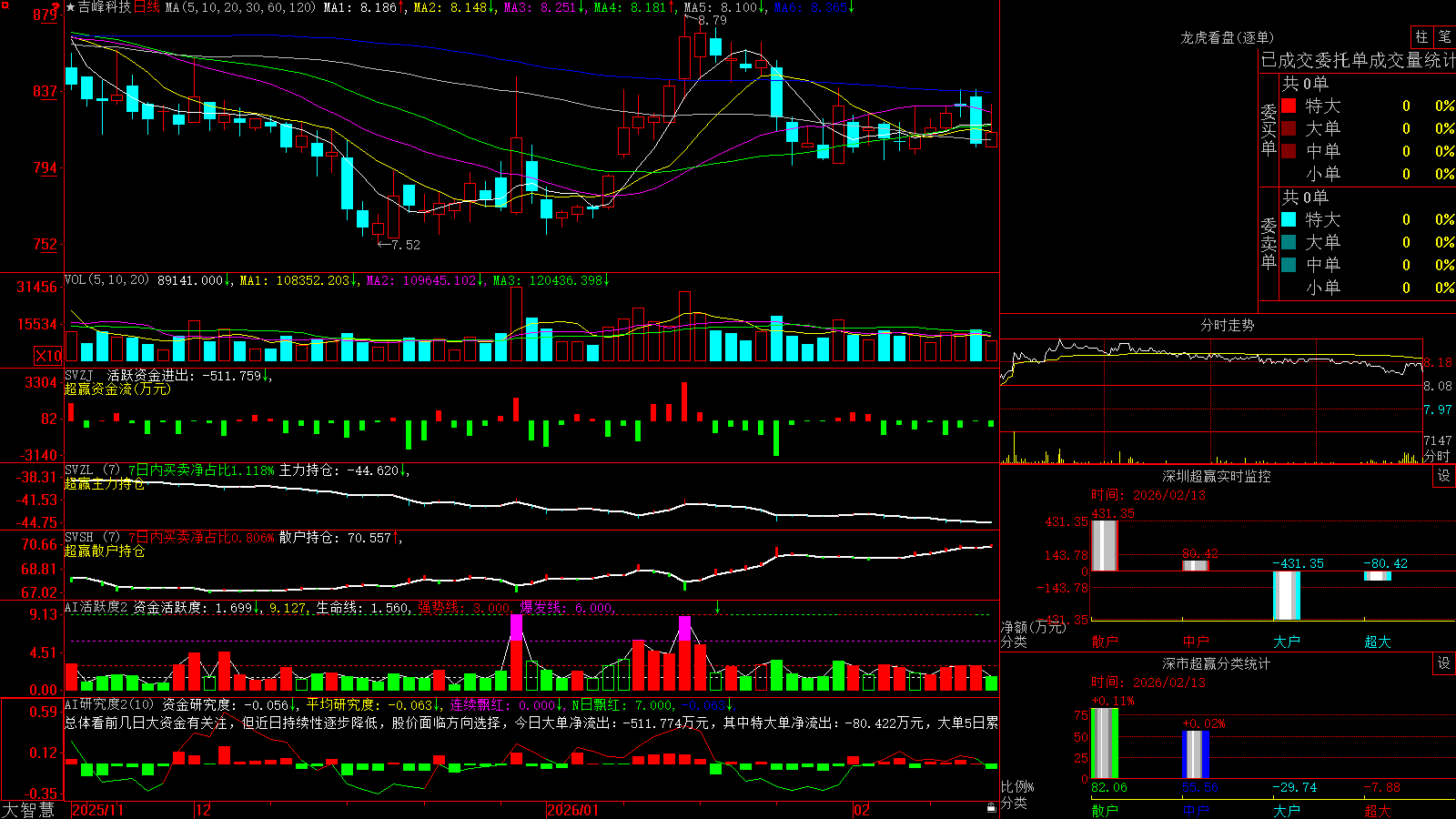Click the SVZJ indicator name
This screenshot has height=819, width=1456.
point(79,375)
